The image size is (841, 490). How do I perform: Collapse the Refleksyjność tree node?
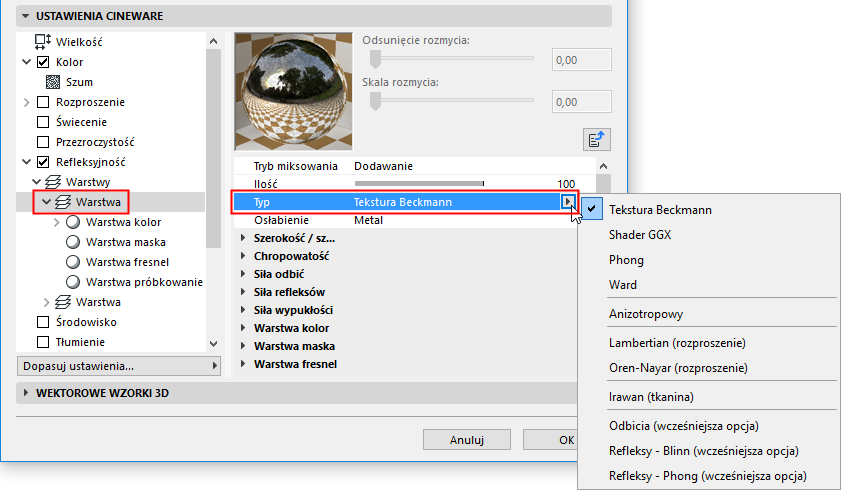[26, 162]
